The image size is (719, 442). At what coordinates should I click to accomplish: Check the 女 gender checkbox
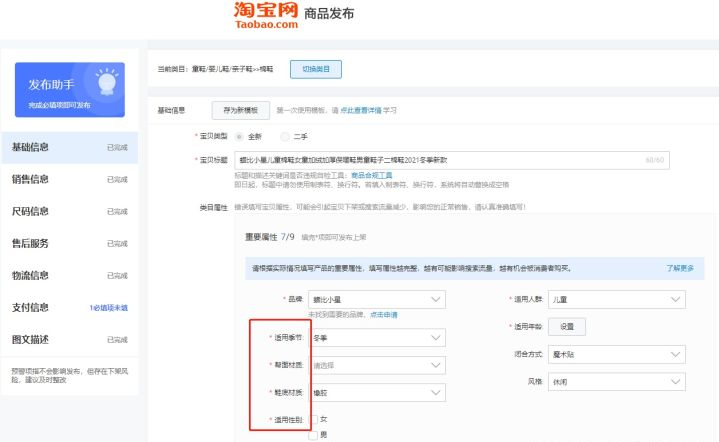coord(313,418)
